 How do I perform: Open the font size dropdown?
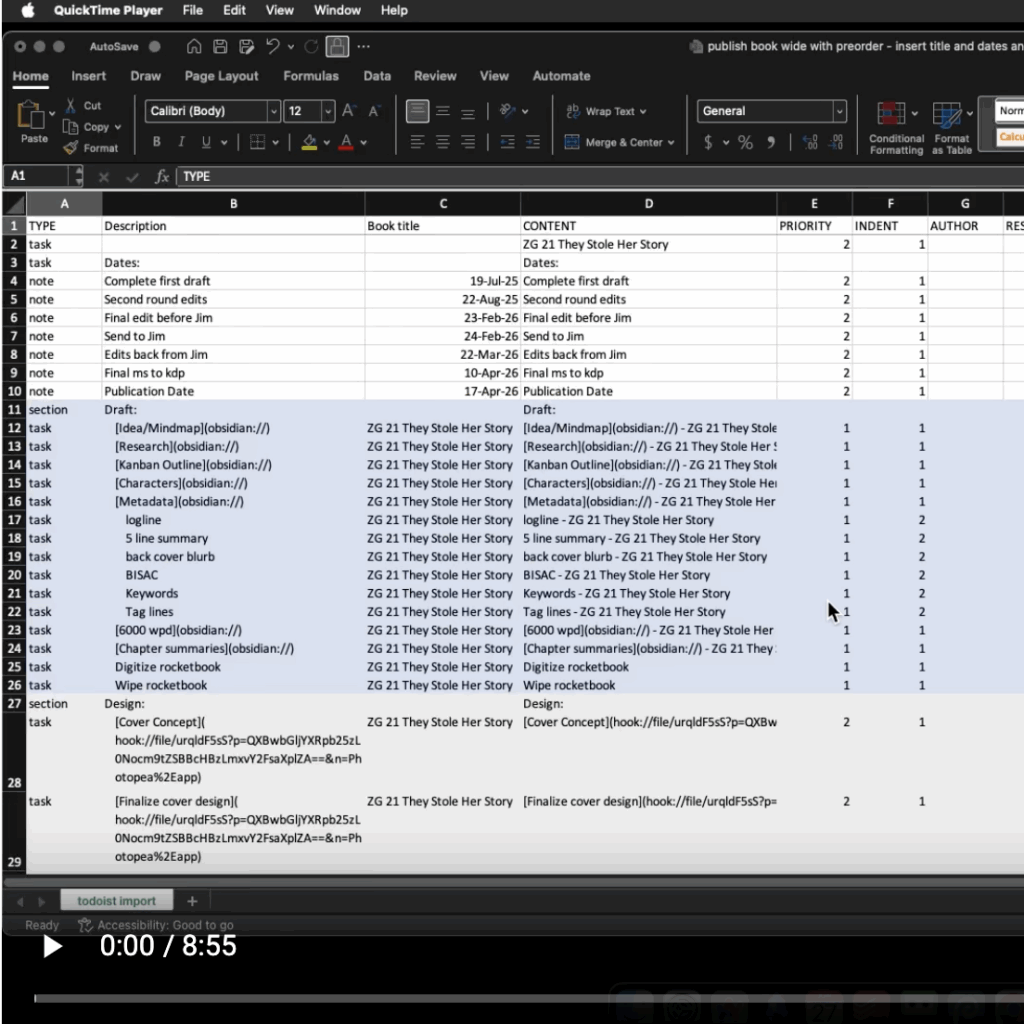pos(327,110)
